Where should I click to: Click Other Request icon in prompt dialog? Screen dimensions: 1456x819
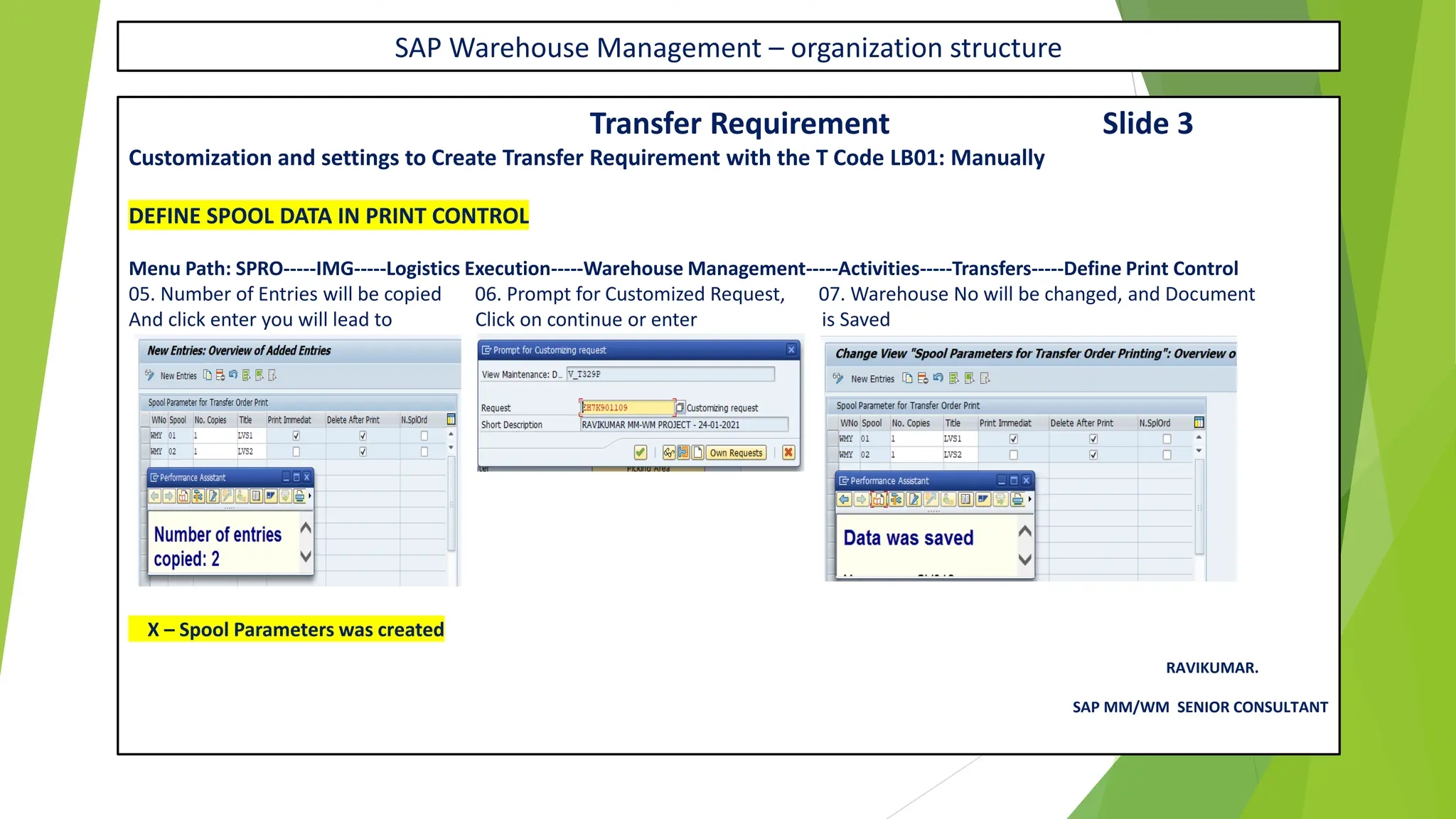[683, 452]
